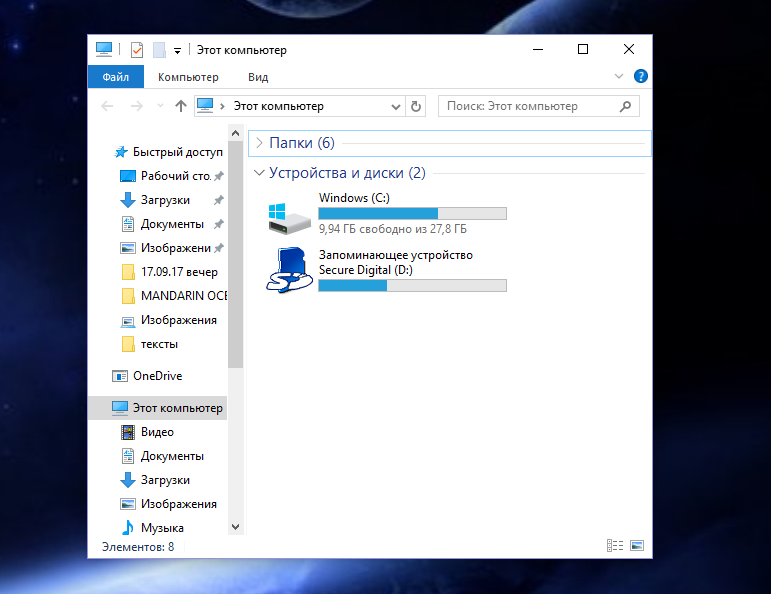Open the recent locations dropdown arrow
Screen dimensions: 771x594
(x=160, y=106)
